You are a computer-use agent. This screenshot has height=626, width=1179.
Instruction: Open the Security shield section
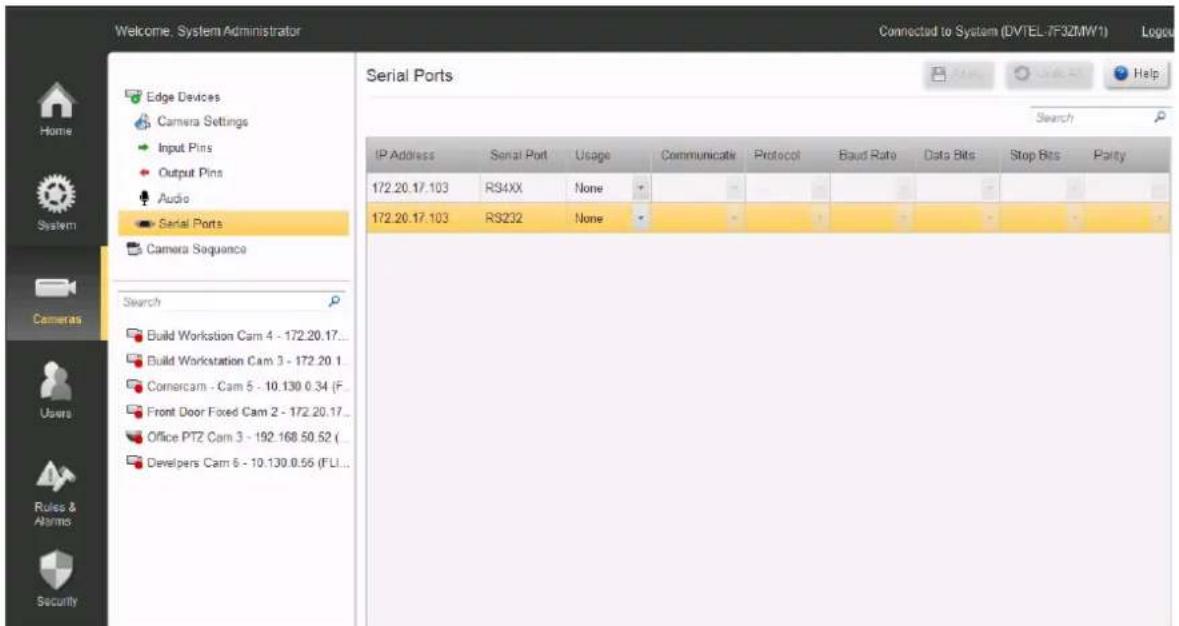[56, 579]
